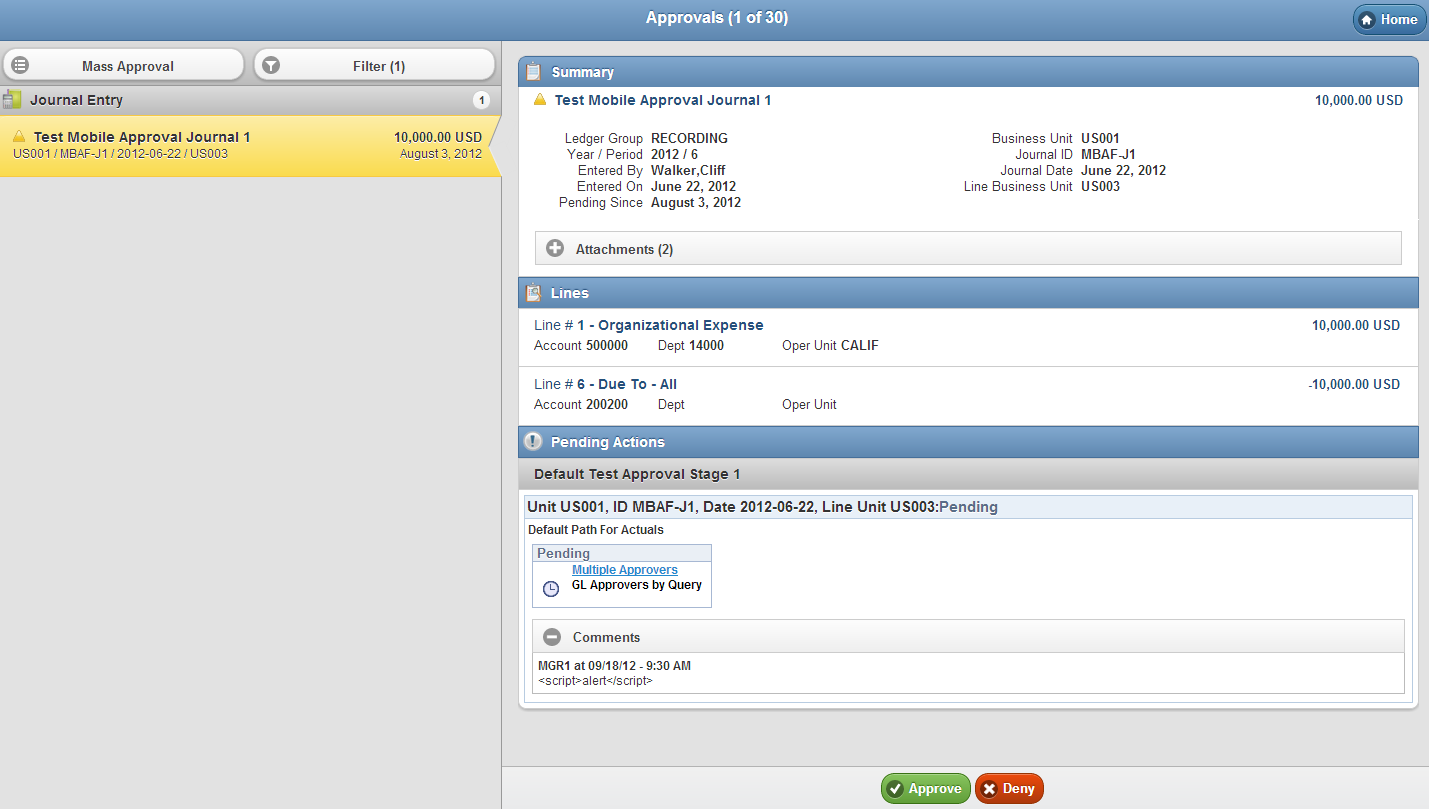Click the pending clock icon
Viewport: 1429px width, 809px height.
pyautogui.click(x=551, y=589)
